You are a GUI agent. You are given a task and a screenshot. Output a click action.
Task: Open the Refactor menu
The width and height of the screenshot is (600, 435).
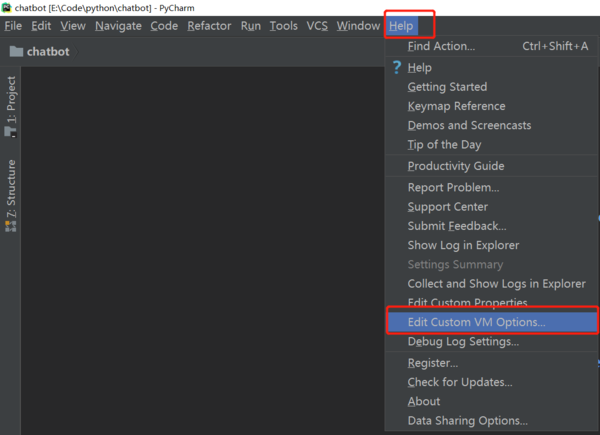(x=209, y=26)
